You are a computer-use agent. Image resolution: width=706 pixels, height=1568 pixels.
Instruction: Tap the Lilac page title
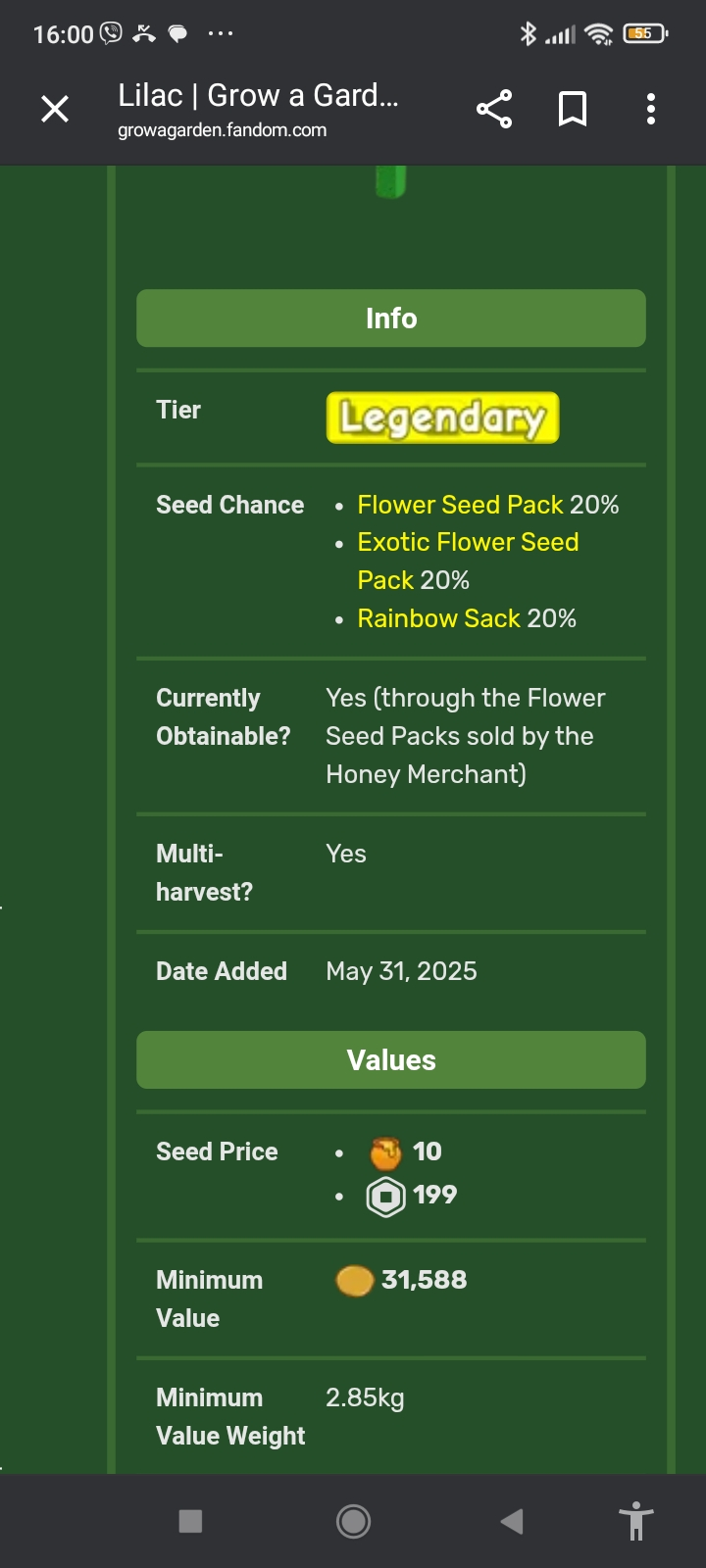[258, 95]
